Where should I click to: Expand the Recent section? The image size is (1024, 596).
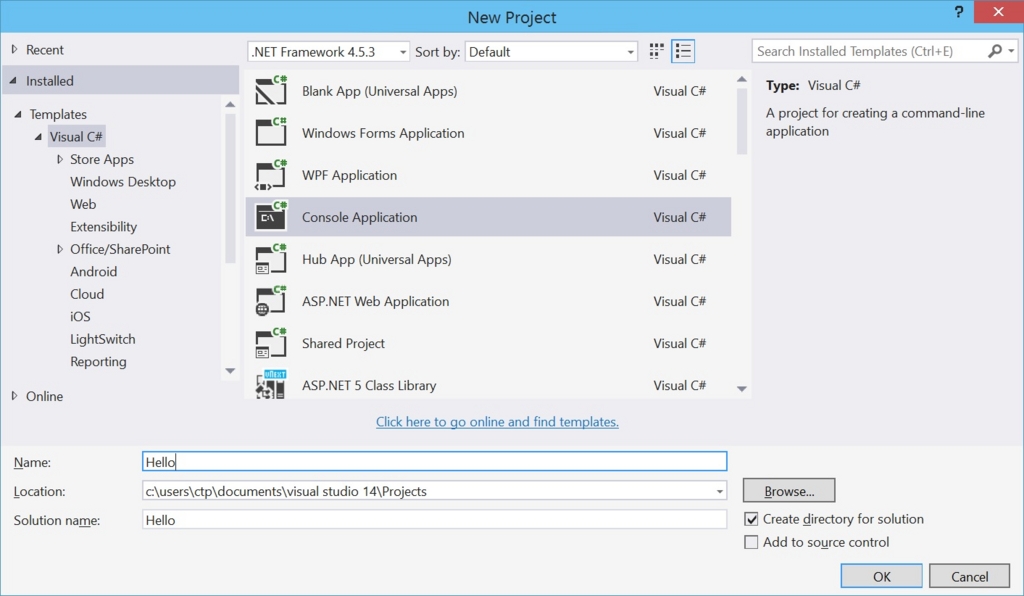point(14,49)
